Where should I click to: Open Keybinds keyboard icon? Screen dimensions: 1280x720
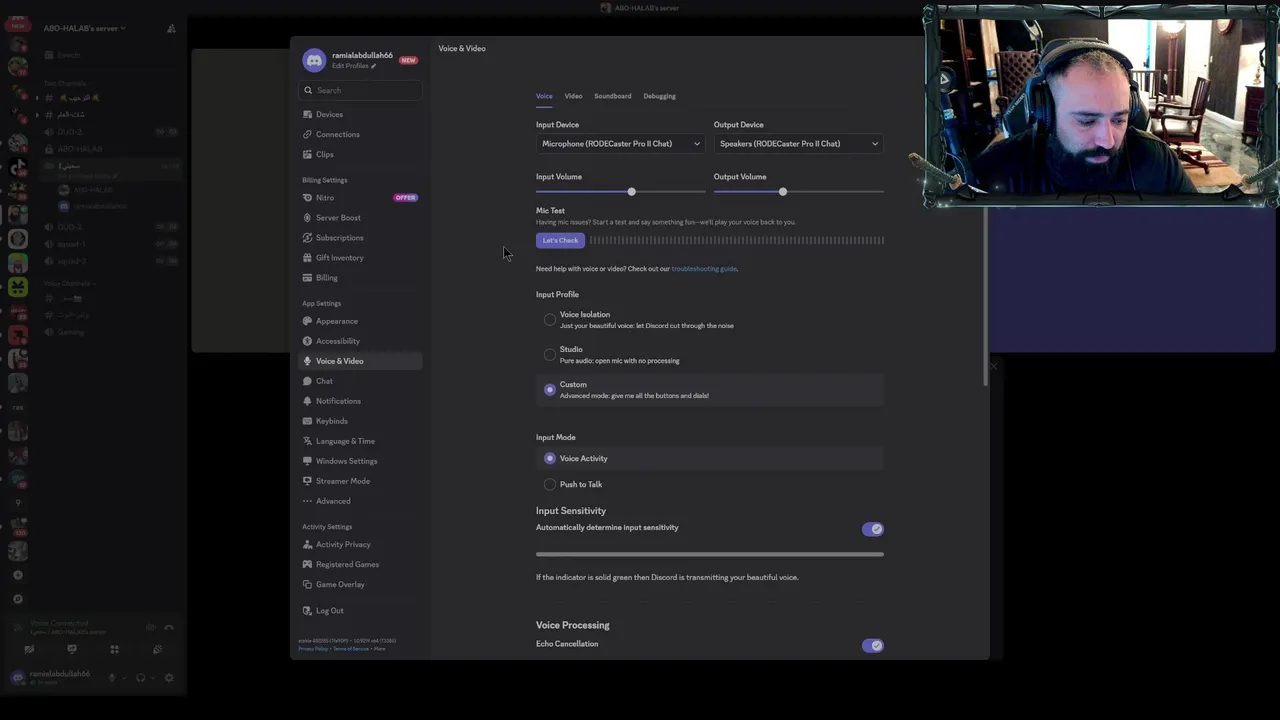point(308,421)
